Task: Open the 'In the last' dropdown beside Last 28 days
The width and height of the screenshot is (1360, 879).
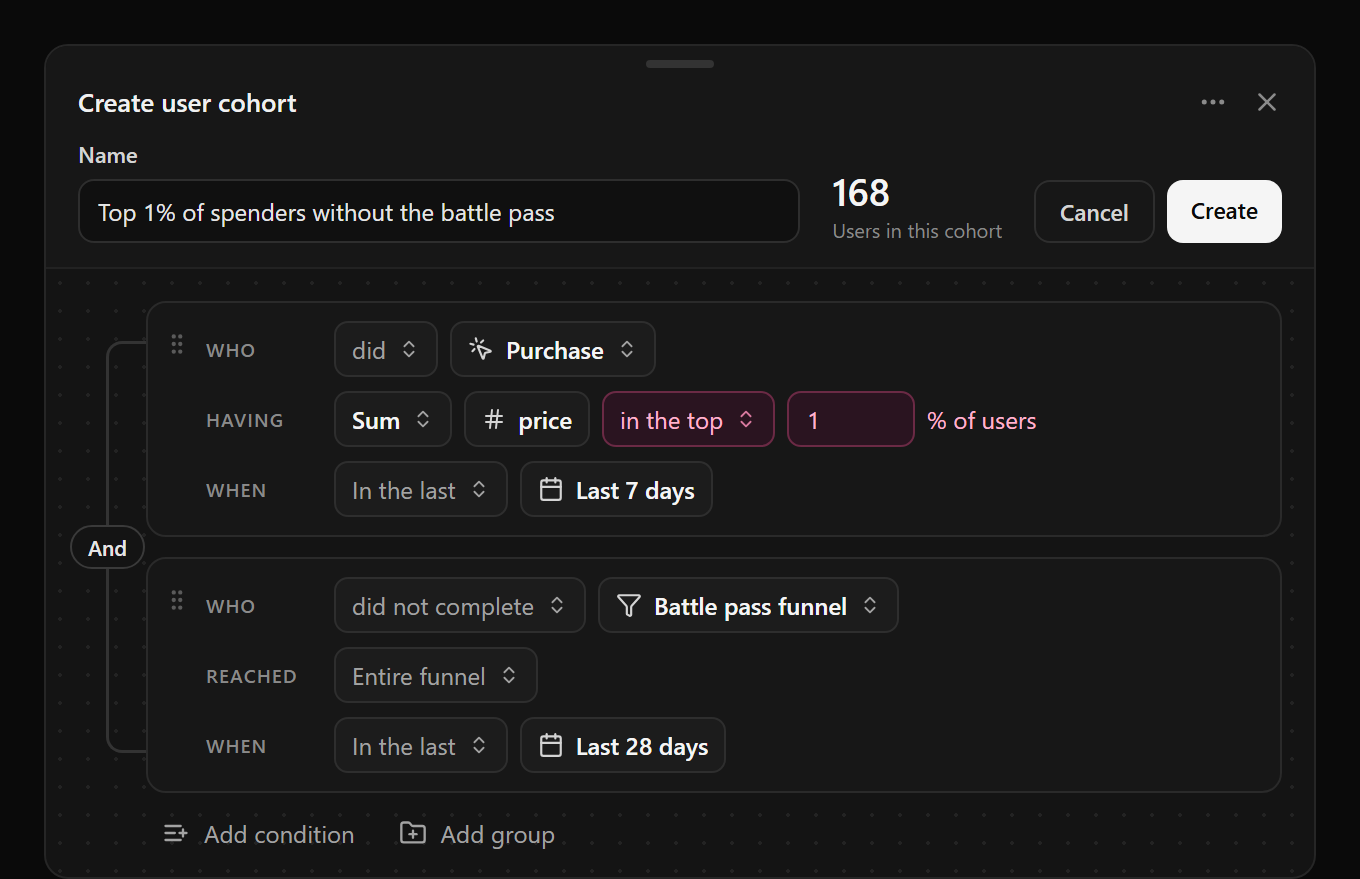Action: tap(421, 746)
